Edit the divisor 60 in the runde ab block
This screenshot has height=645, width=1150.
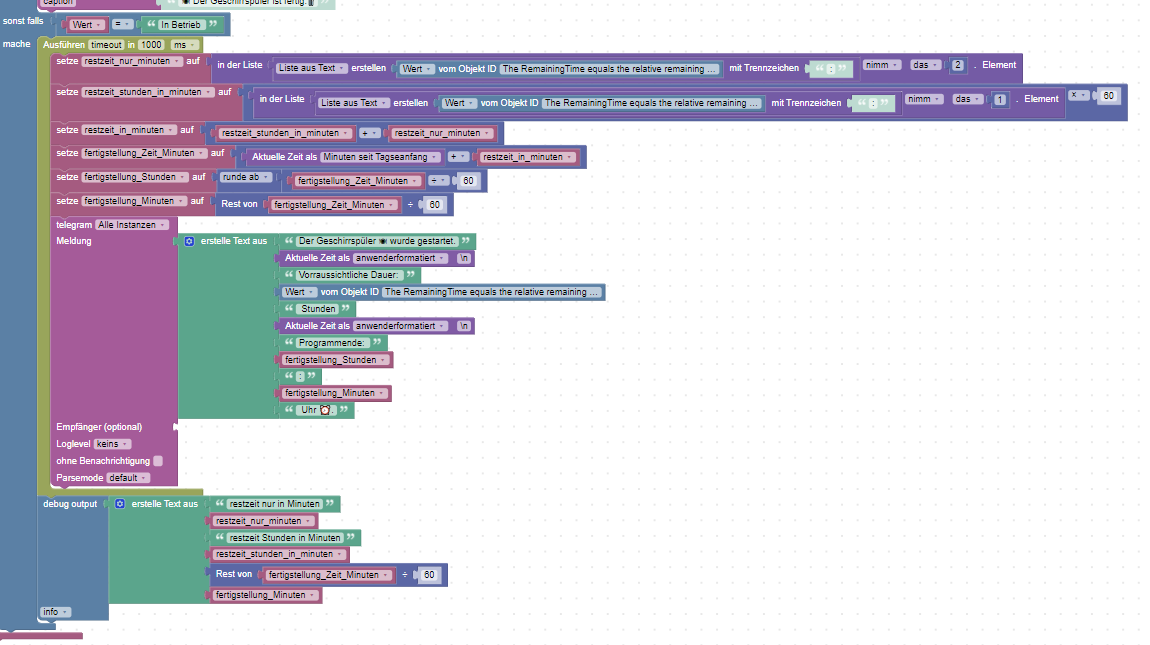click(468, 181)
